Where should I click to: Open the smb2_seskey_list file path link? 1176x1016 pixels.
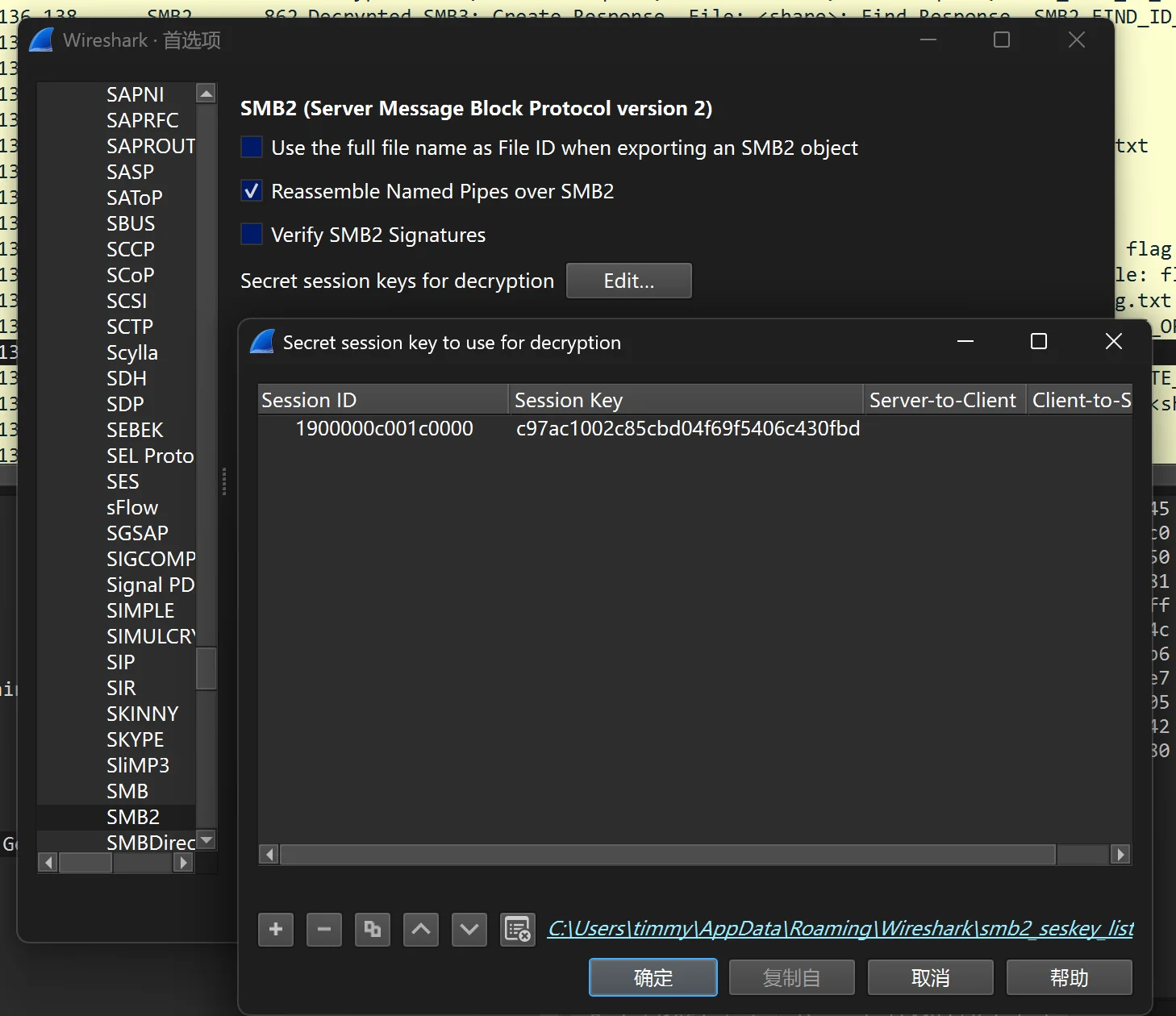[840, 929]
